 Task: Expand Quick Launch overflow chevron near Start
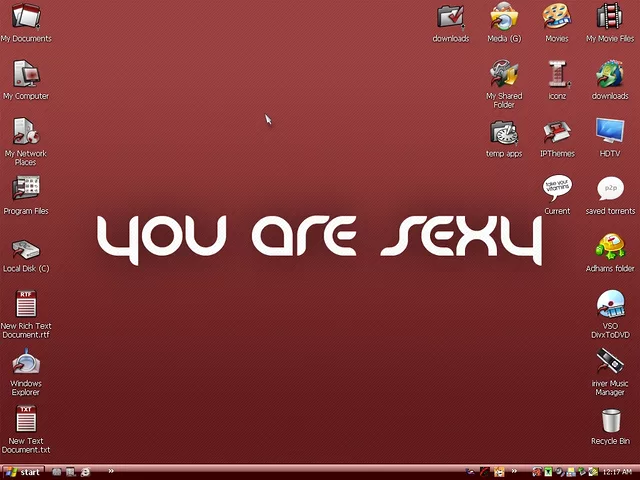coord(111,471)
